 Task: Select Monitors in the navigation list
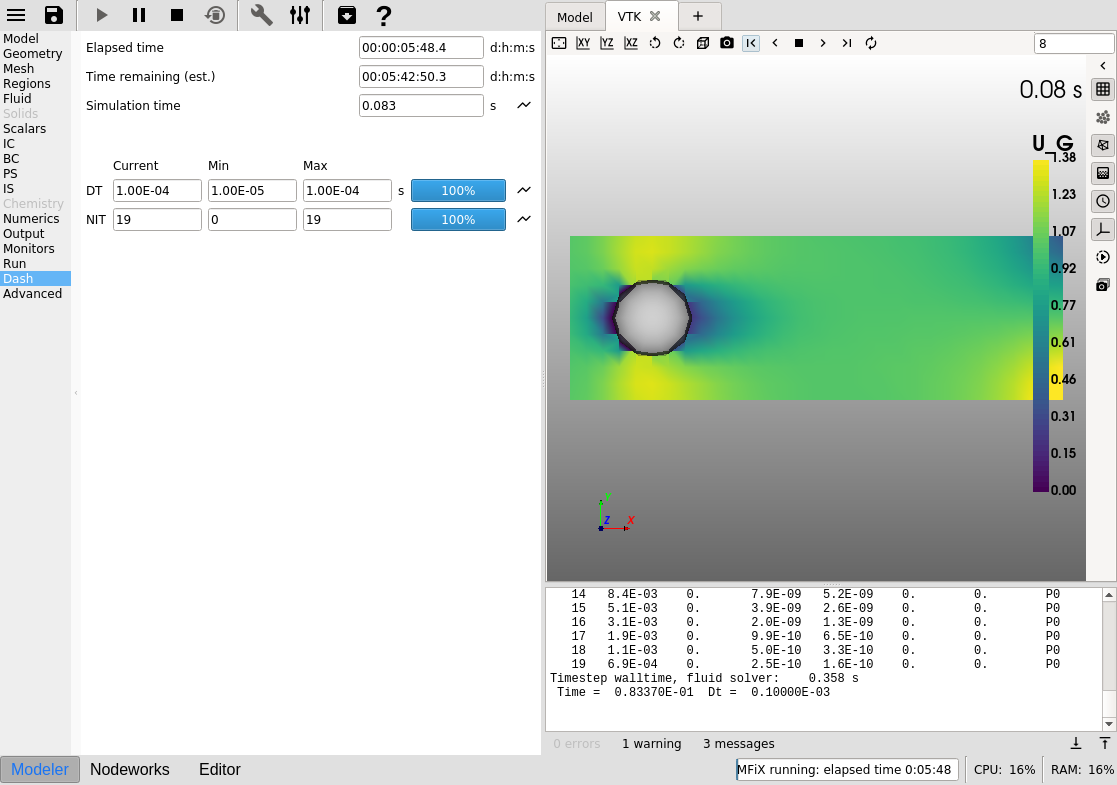coord(28,249)
